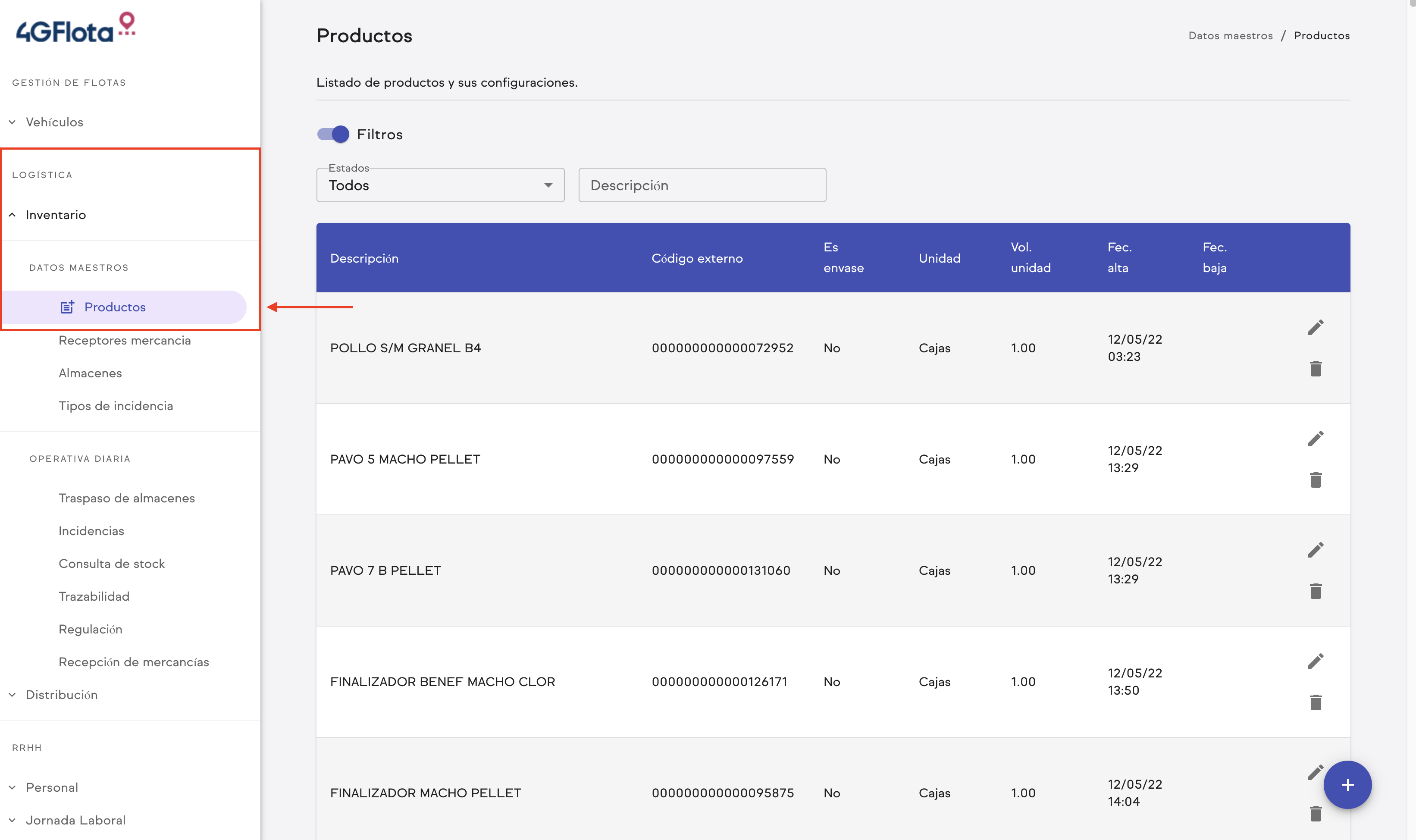This screenshot has height=840, width=1416.
Task: Edit the PAVO 7 B PELLET product
Action: point(1316,550)
